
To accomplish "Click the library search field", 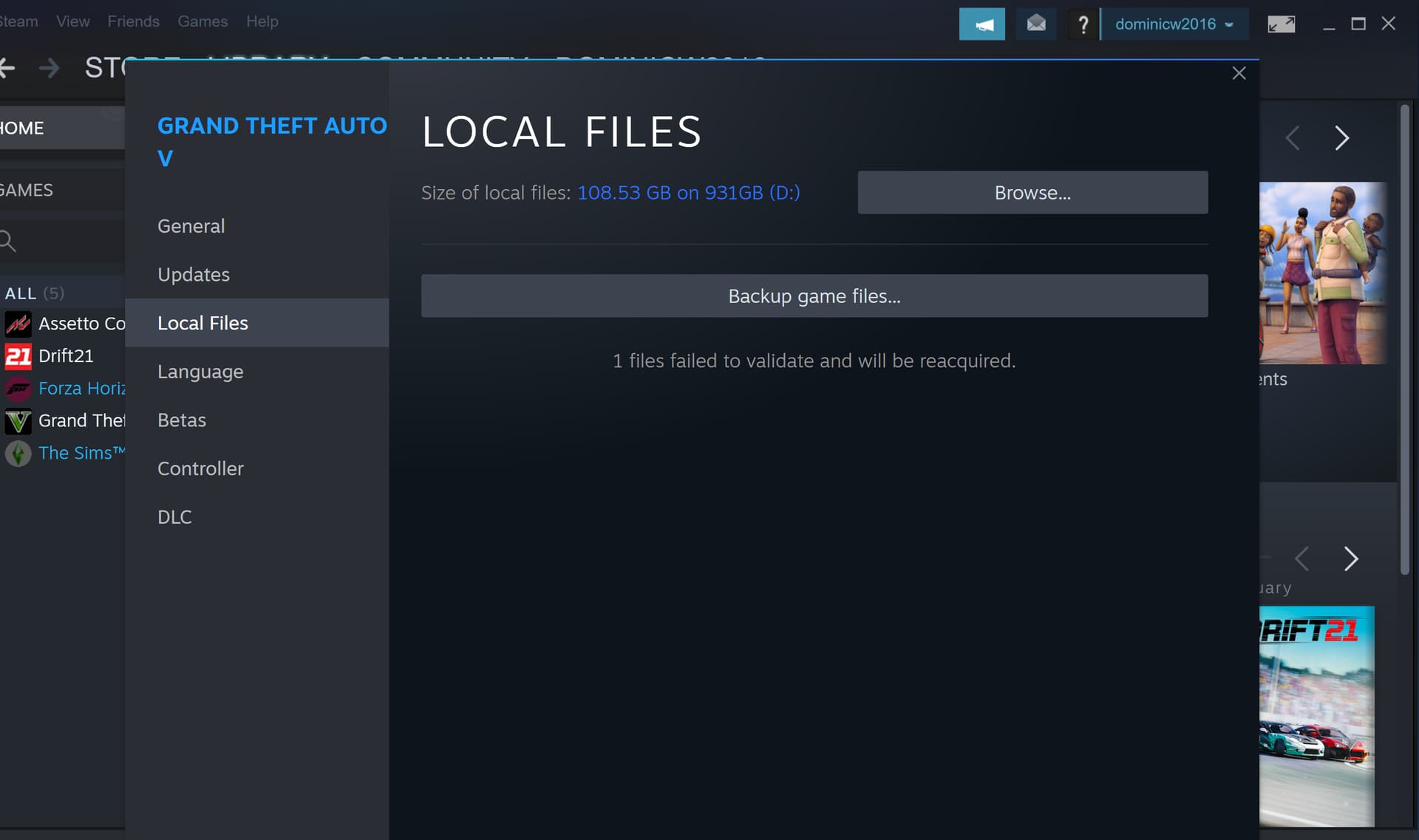I will [x=62, y=241].
